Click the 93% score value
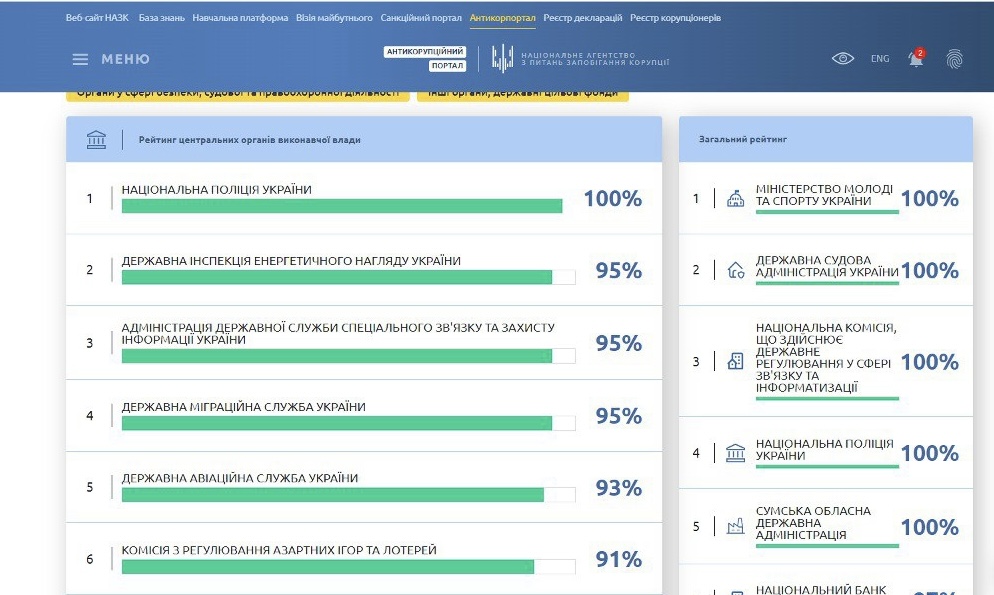The image size is (994, 595). point(619,488)
